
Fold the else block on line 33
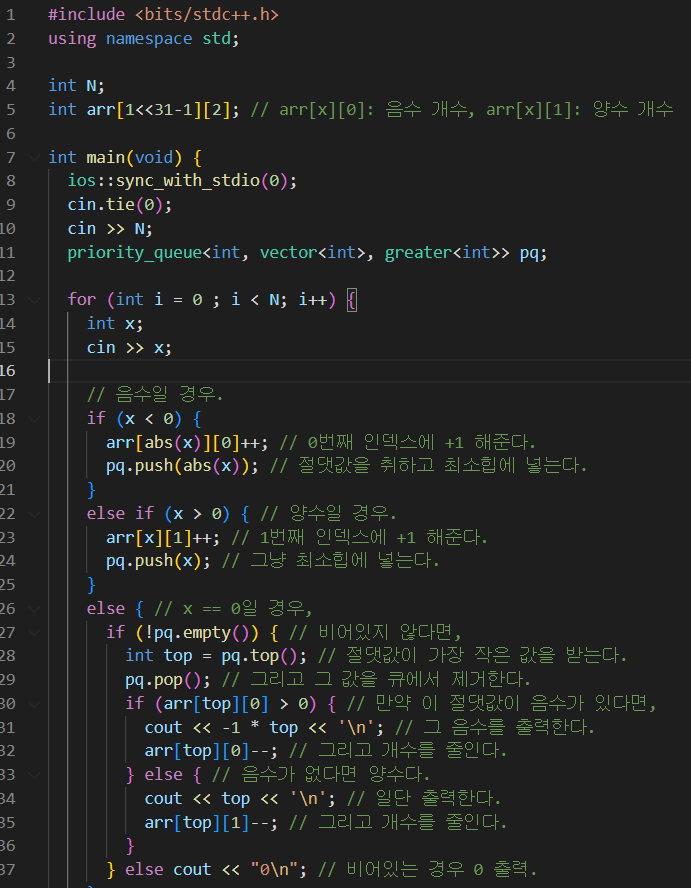tap(34, 774)
